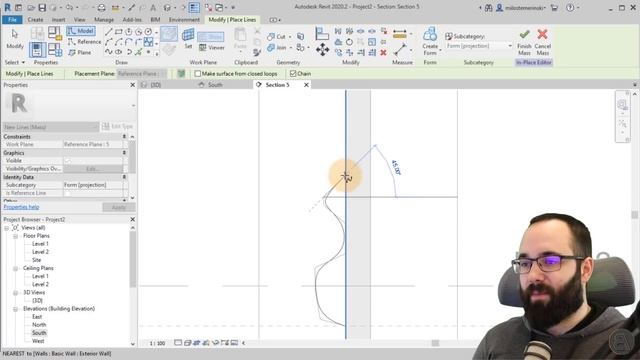
Task: Select the Modify arrow tool
Action: tap(15, 39)
